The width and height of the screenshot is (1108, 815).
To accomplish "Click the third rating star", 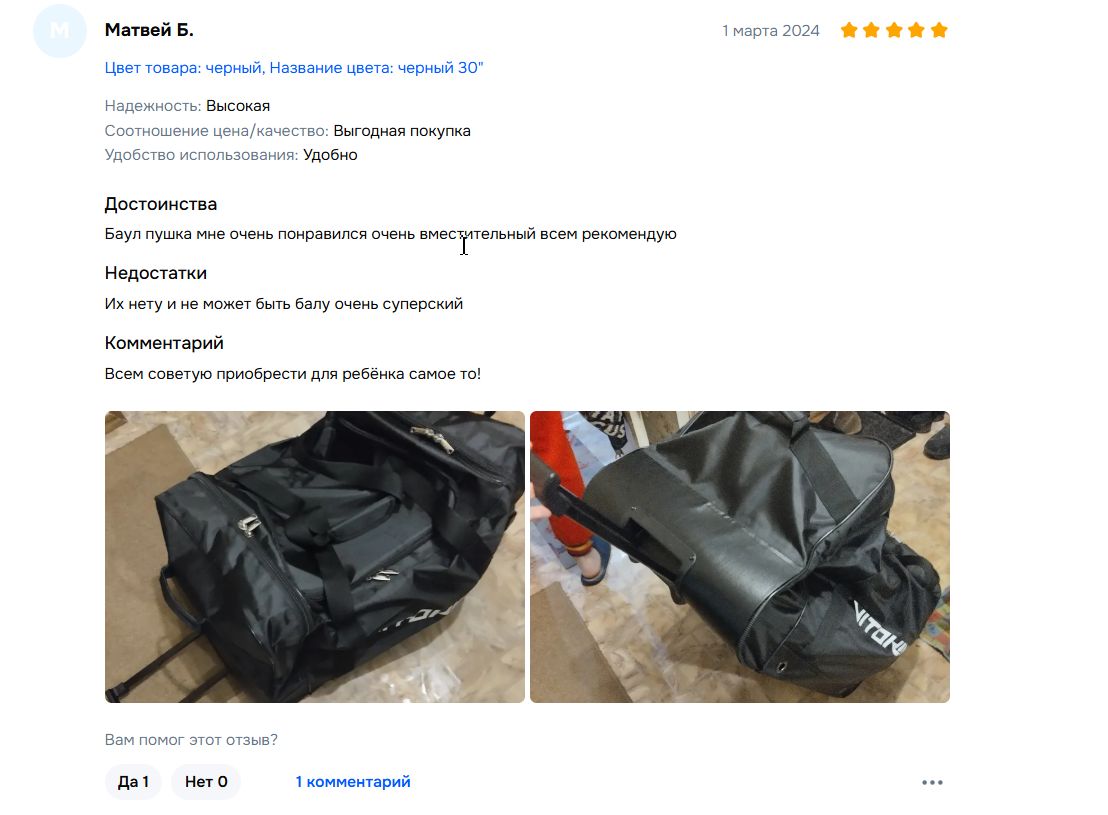I will (895, 30).
